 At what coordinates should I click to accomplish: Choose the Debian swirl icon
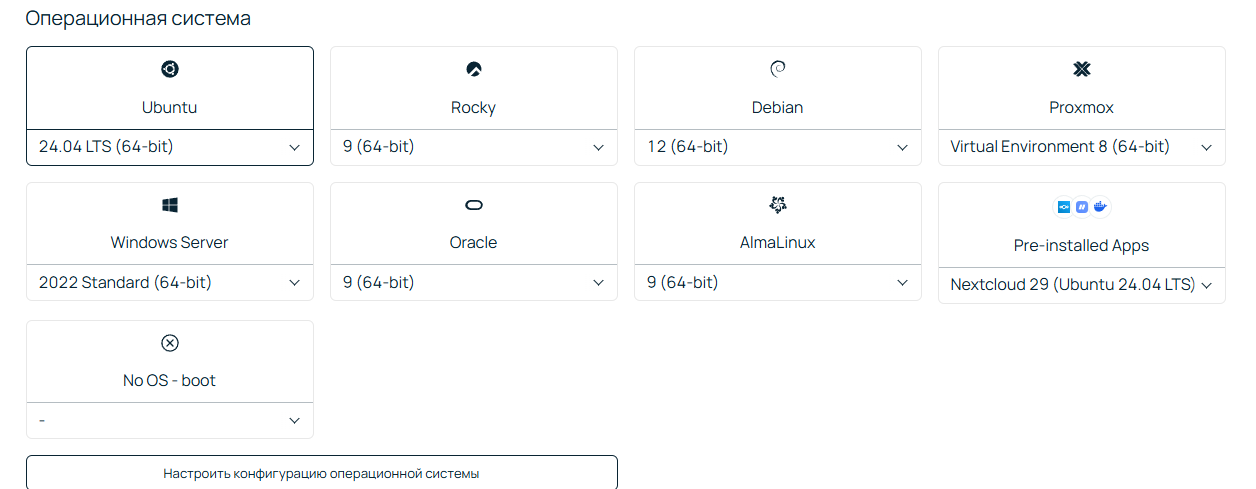pos(778,69)
